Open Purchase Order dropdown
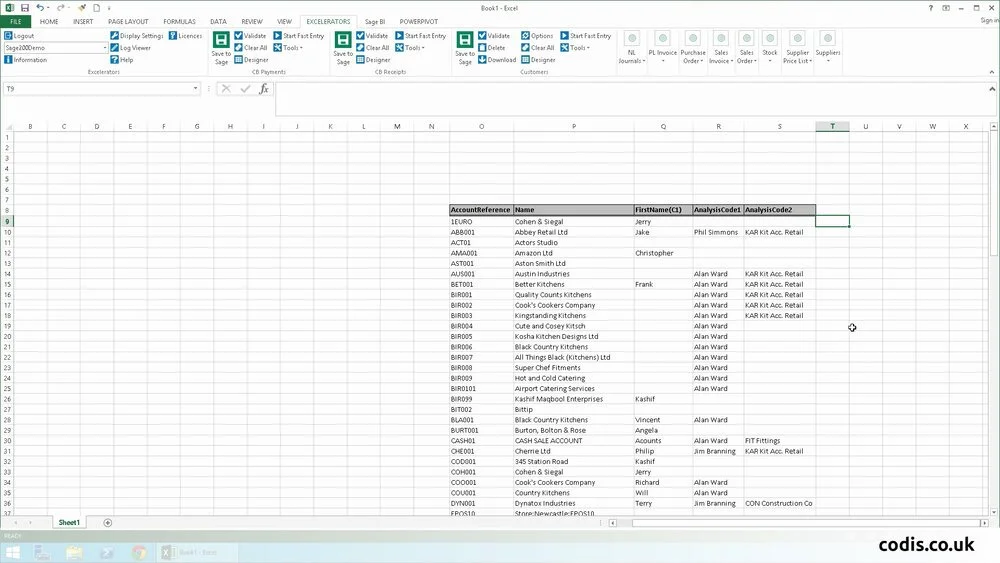The image size is (1000, 563). (x=693, y=48)
